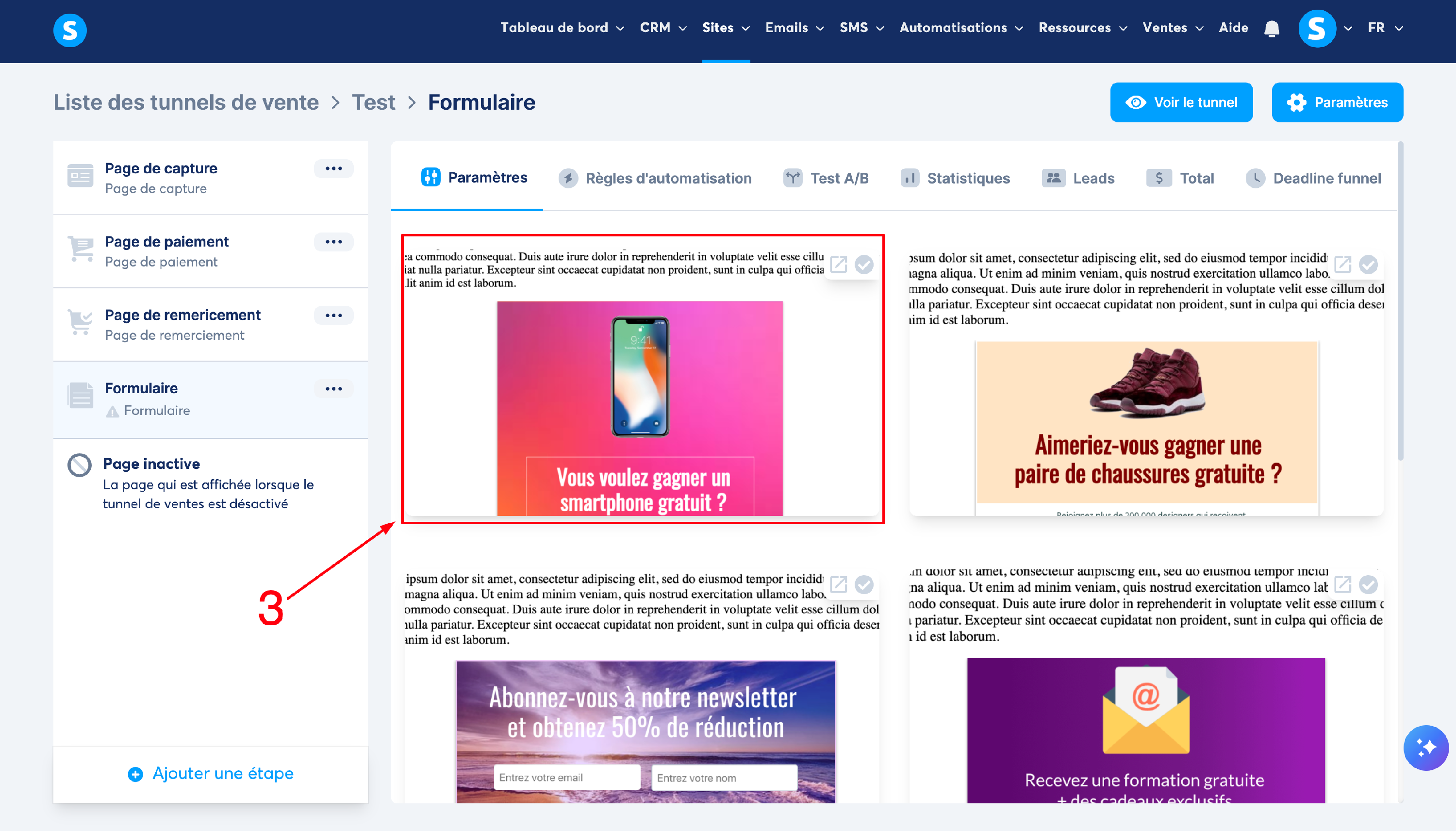The image size is (1456, 831).
Task: Open preview of shoes template externally
Action: [x=1342, y=264]
